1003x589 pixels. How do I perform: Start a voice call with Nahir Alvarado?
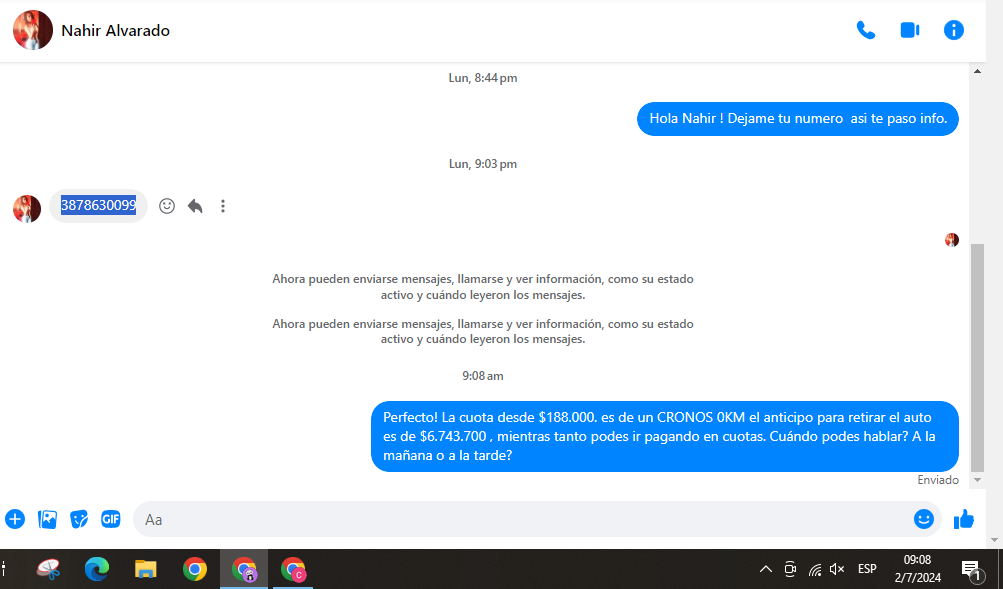click(x=866, y=30)
